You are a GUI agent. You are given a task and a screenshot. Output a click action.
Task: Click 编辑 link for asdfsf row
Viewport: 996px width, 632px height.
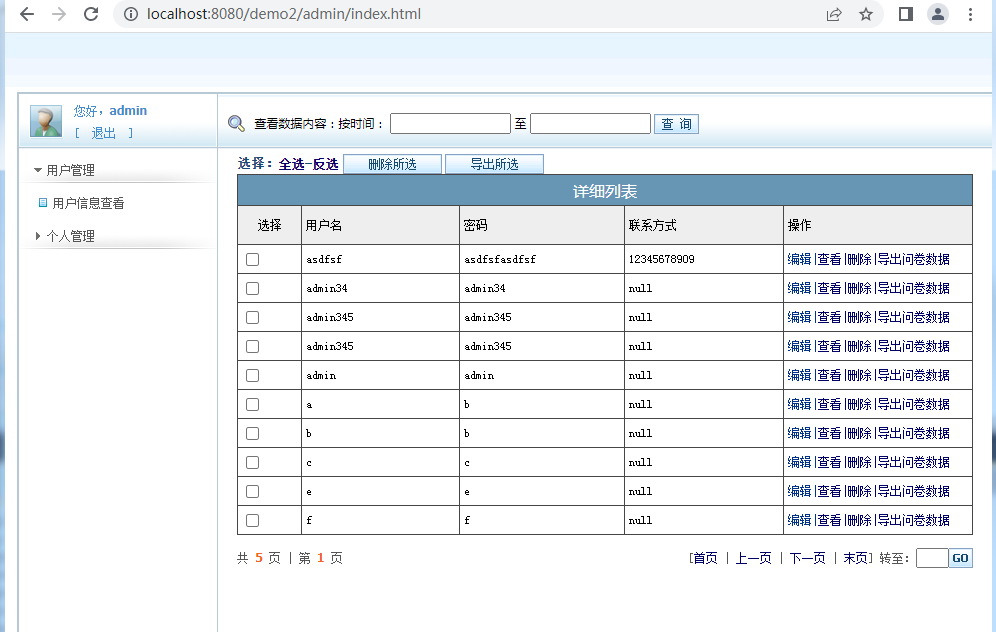pyautogui.click(x=799, y=259)
